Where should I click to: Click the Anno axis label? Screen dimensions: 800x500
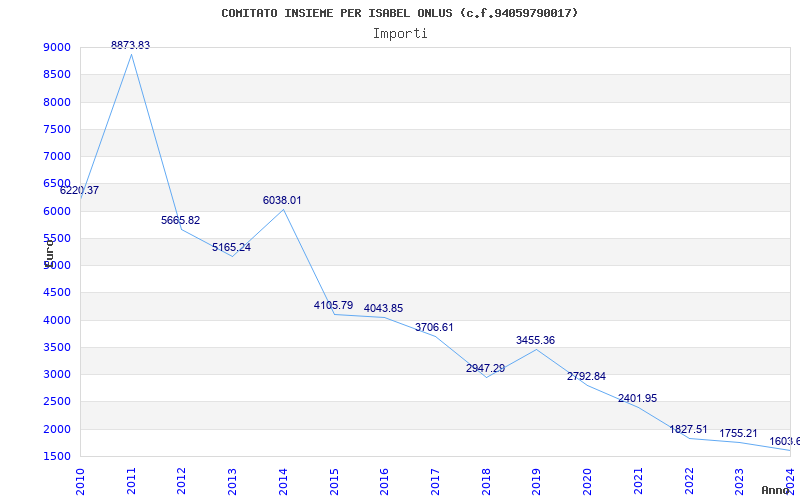pos(774,490)
